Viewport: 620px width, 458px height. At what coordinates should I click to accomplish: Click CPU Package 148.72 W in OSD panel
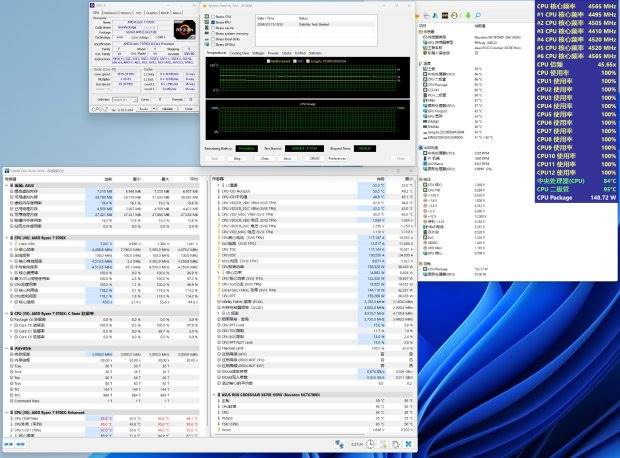(576, 197)
